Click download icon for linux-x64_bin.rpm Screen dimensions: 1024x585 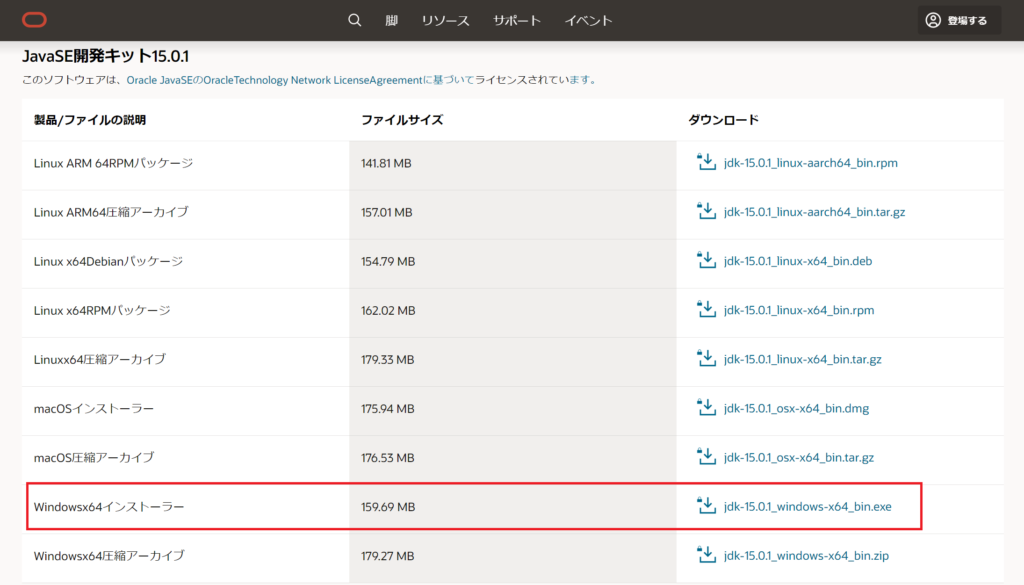(x=706, y=309)
